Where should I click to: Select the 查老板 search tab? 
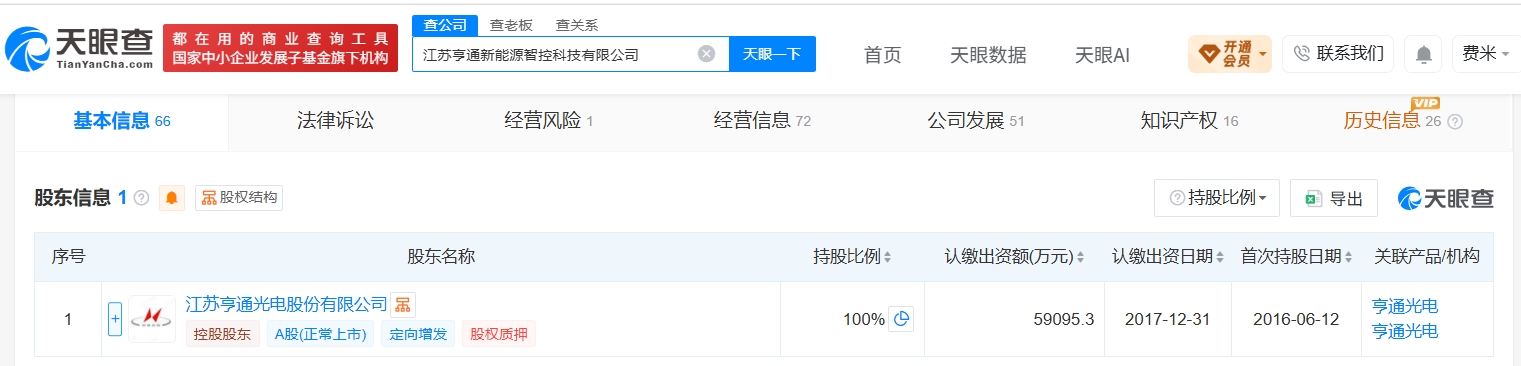(x=511, y=25)
